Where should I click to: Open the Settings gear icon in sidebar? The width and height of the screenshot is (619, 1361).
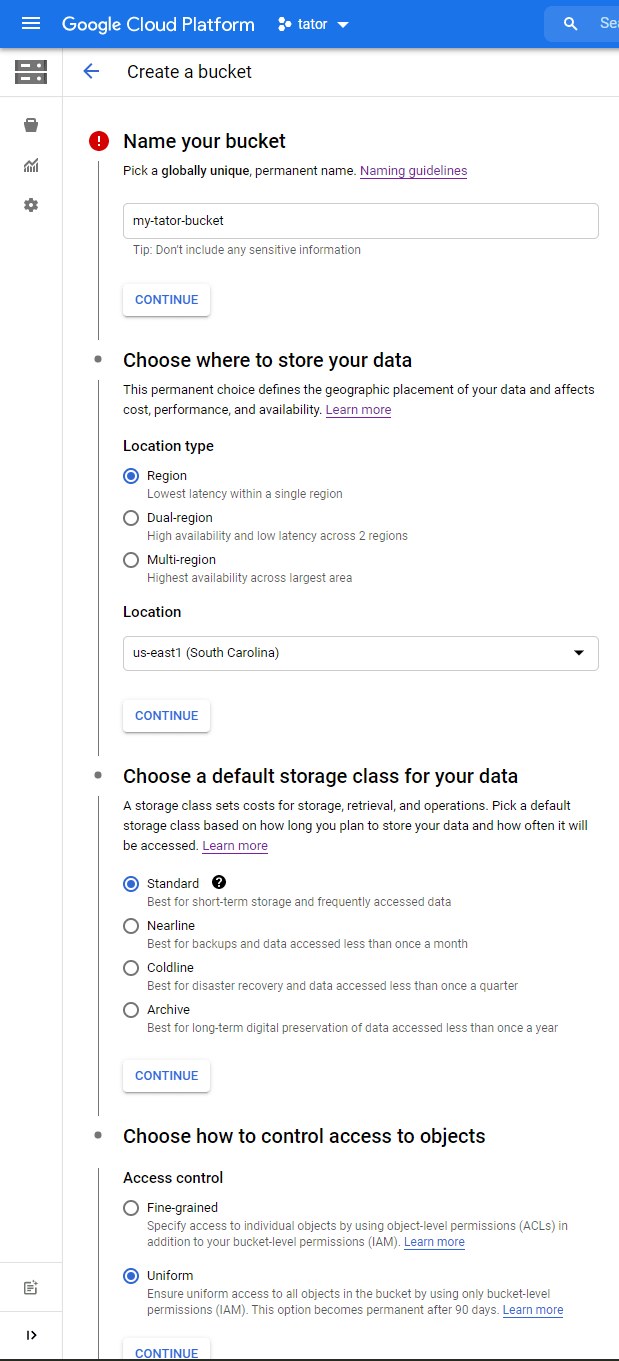click(31, 205)
